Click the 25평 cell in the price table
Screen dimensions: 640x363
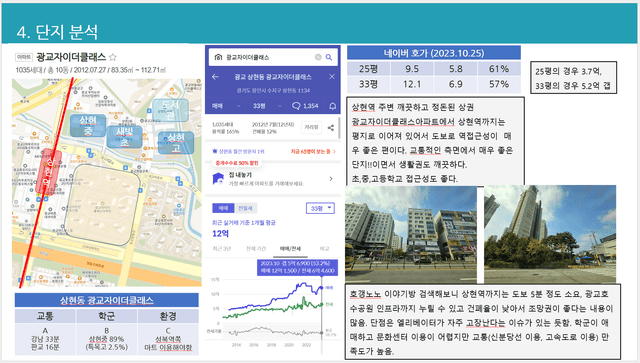pyautogui.click(x=368, y=69)
